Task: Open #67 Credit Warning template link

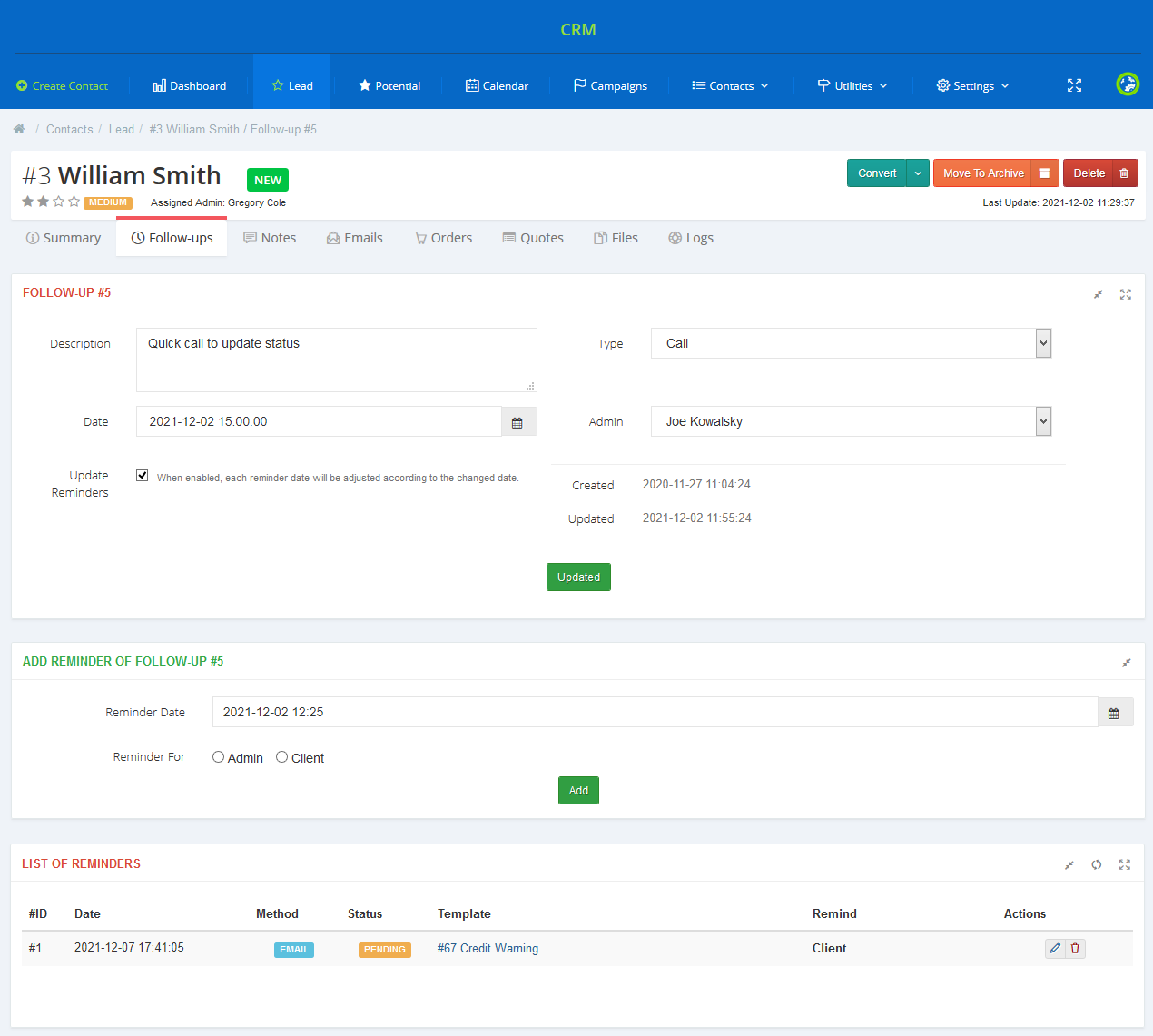Action: coord(488,949)
